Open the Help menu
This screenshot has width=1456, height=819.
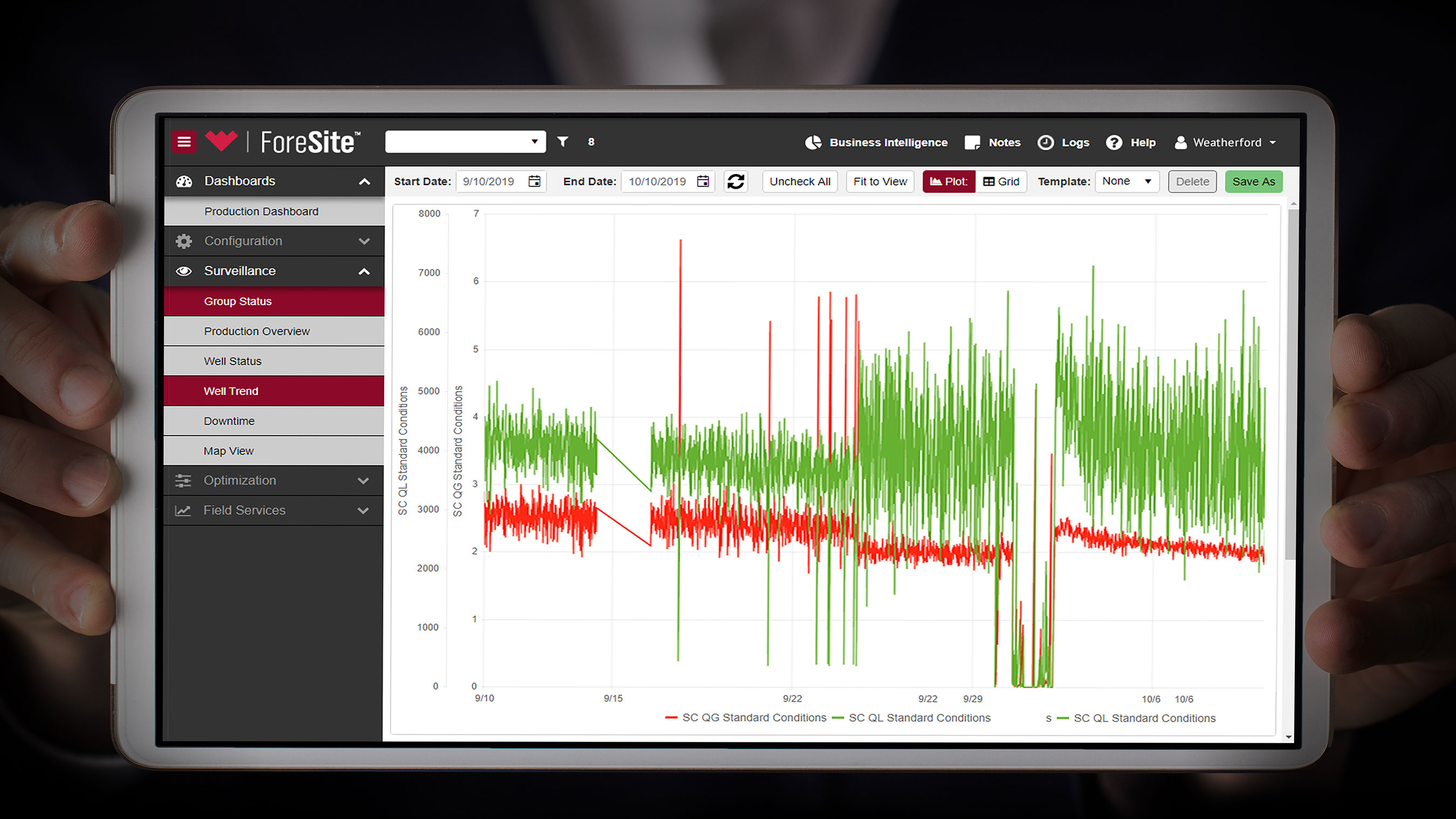[x=1131, y=142]
